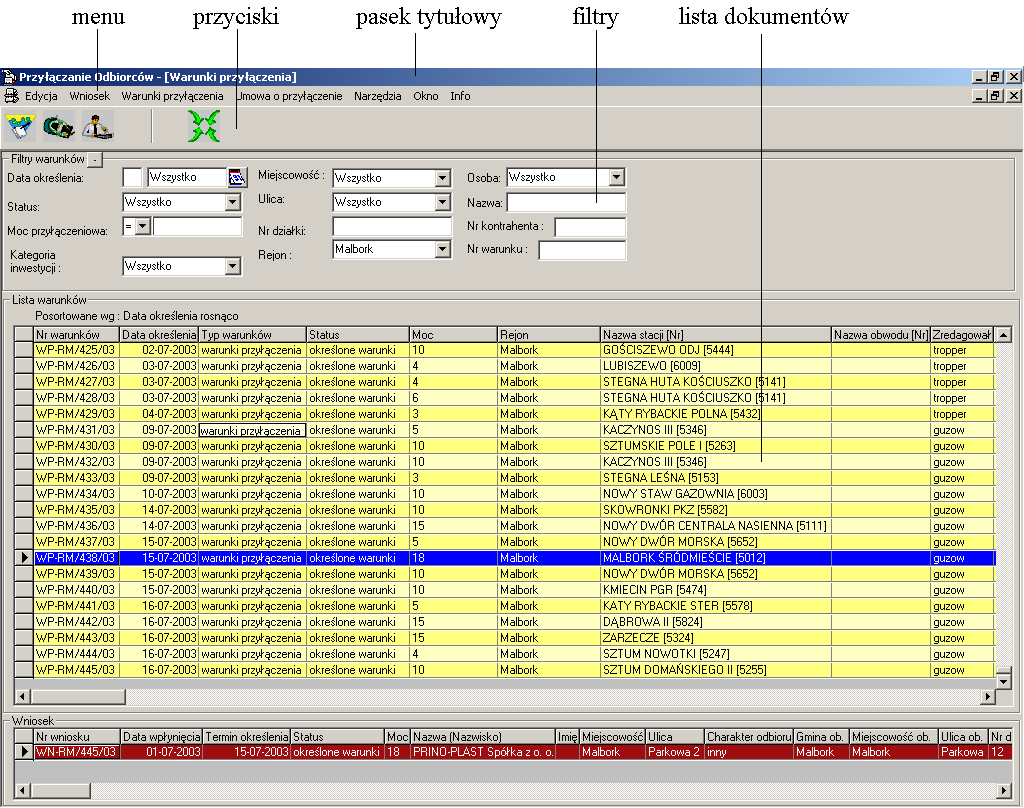Click the Nr działki input field
1024x808 pixels.
(x=392, y=227)
